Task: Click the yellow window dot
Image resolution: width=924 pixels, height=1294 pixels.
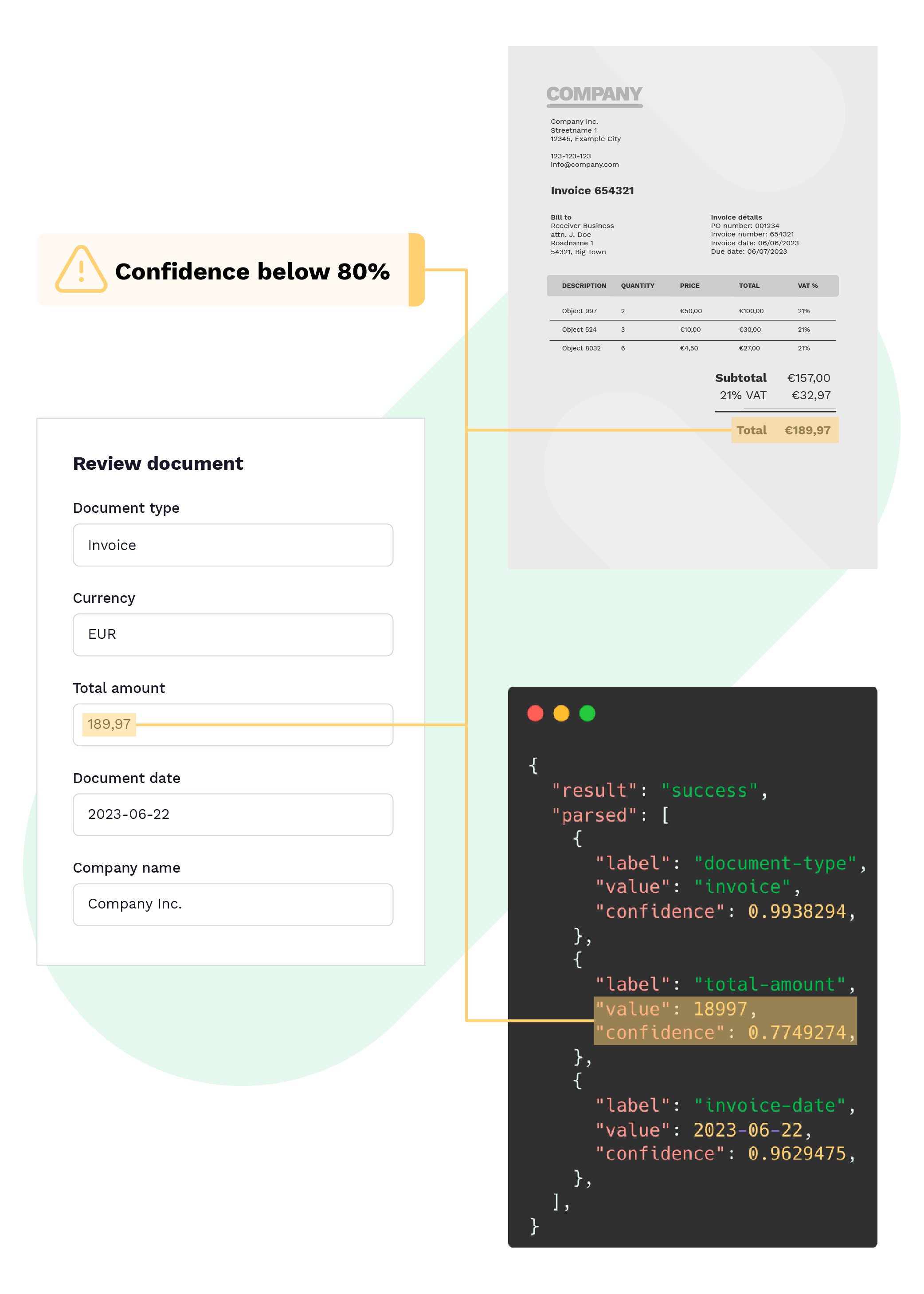Action: click(x=561, y=713)
